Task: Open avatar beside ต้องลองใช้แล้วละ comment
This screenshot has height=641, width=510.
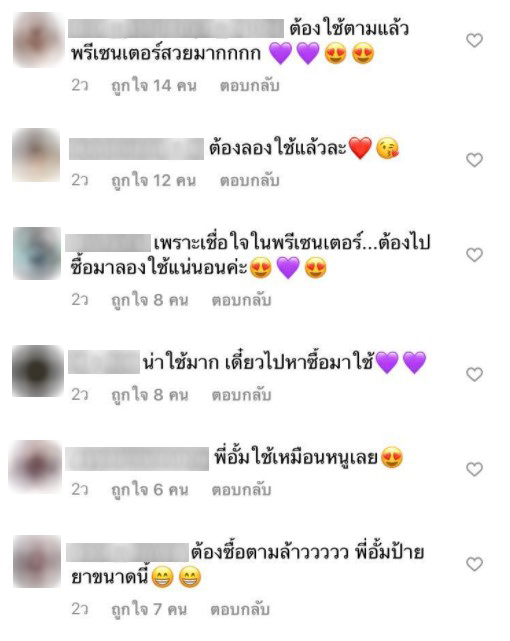Action: pos(36,155)
